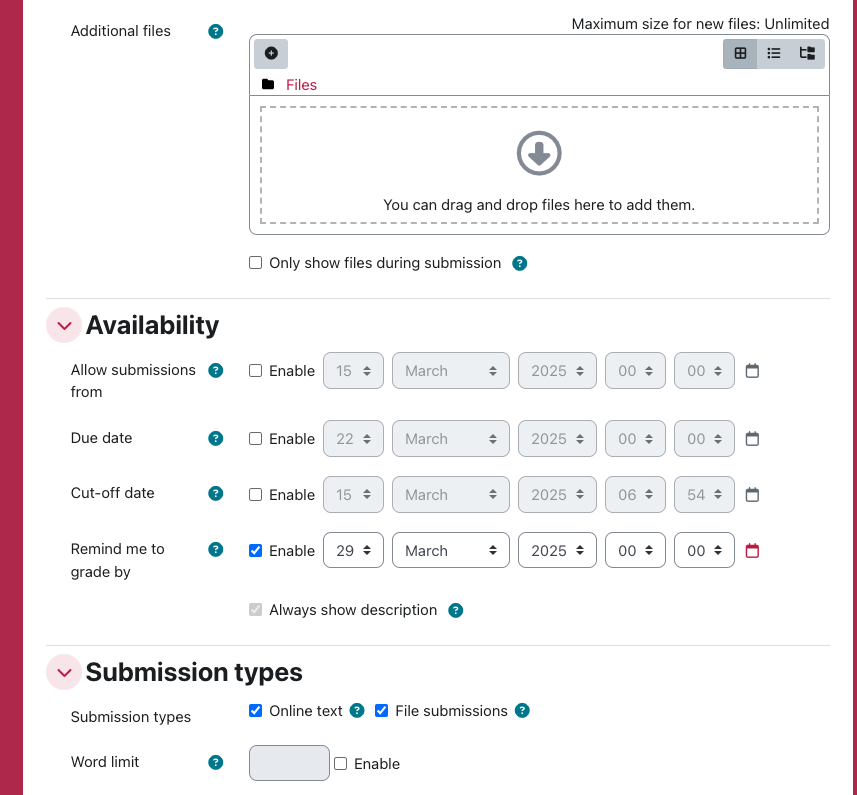857x795 pixels.
Task: Open help for Remind me to grade by
Action: coord(216,549)
